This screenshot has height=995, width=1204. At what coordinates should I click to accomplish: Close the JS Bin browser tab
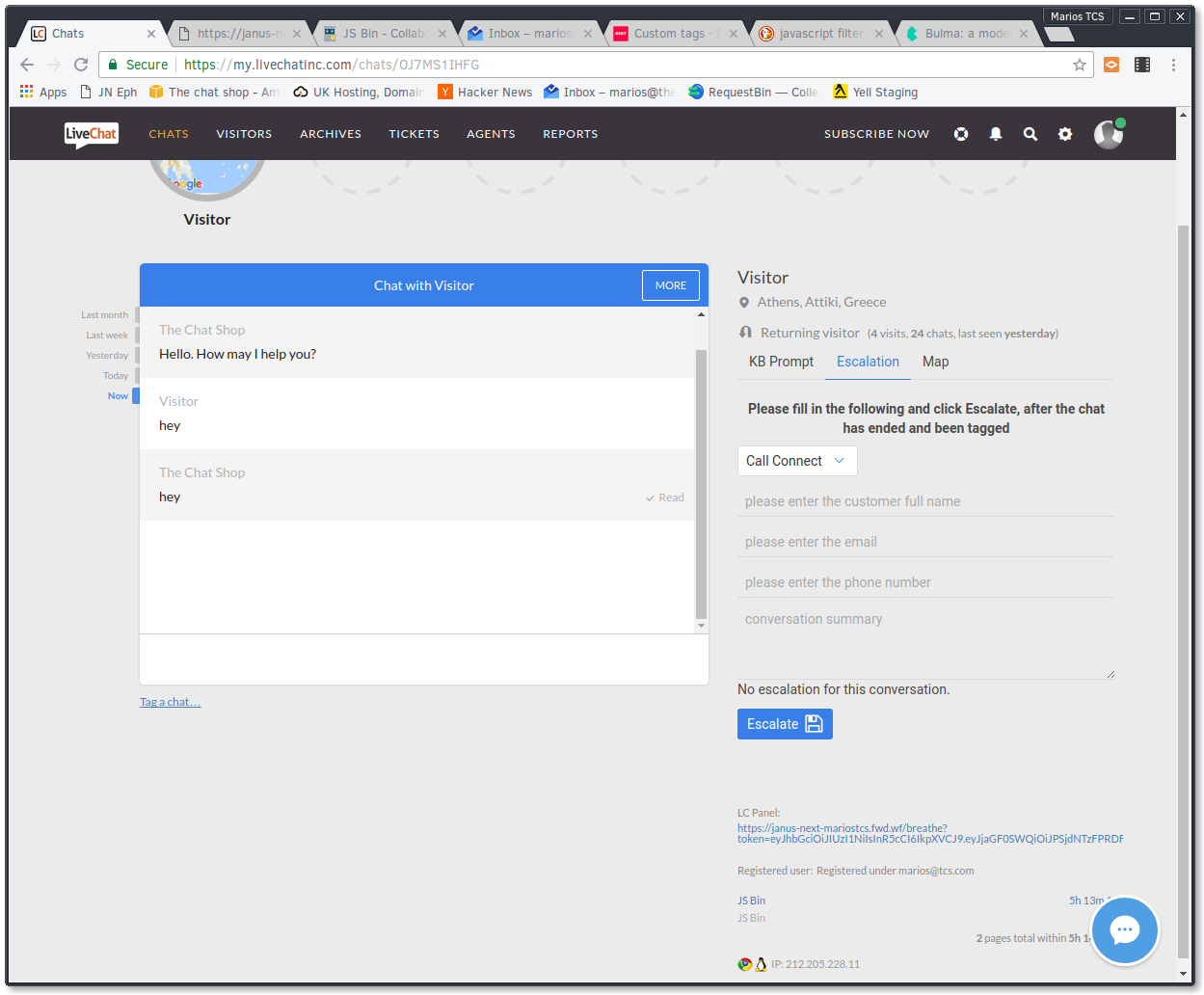442,34
